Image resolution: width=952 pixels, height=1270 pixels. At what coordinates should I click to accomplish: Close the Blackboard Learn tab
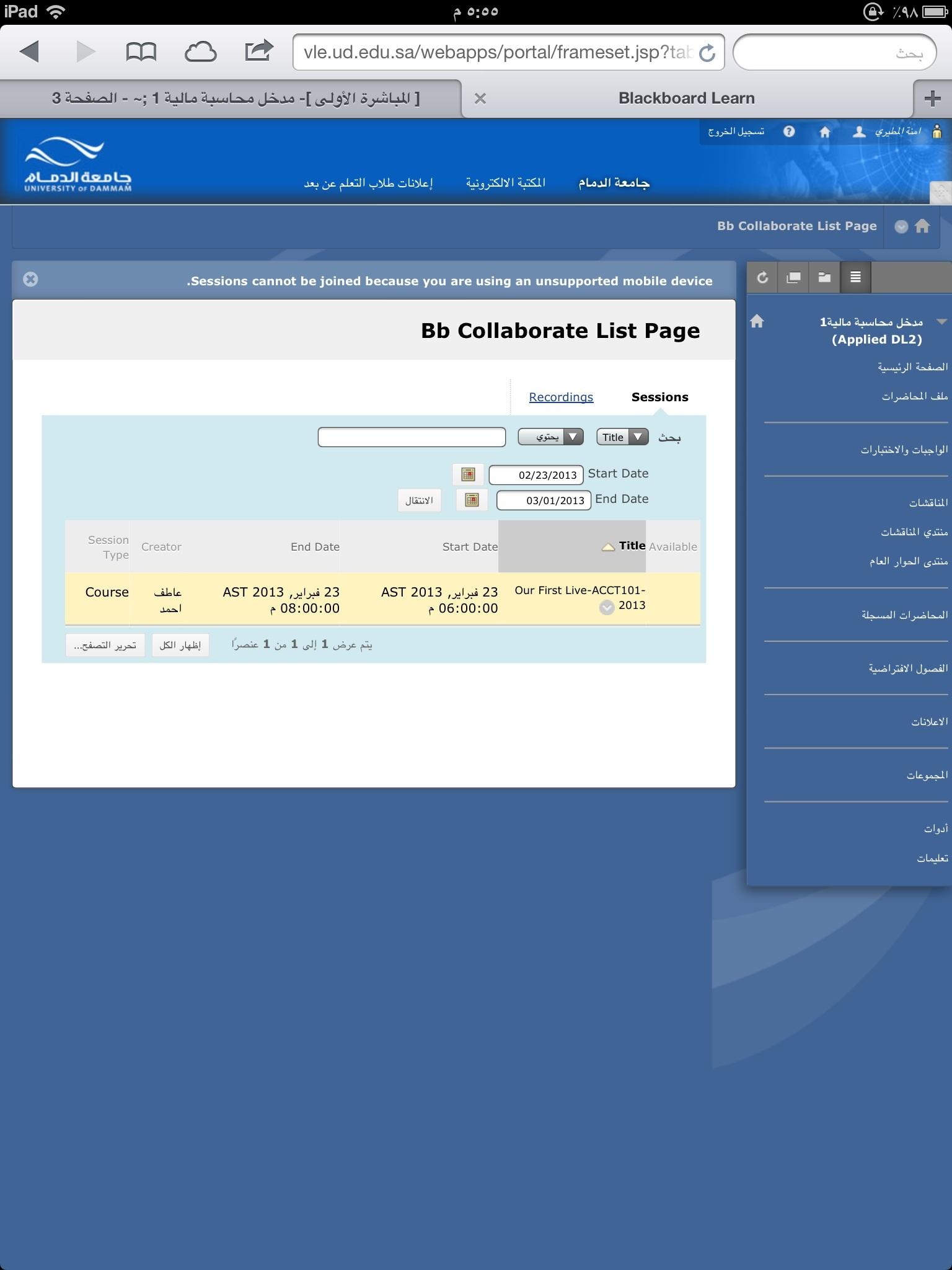480,99
